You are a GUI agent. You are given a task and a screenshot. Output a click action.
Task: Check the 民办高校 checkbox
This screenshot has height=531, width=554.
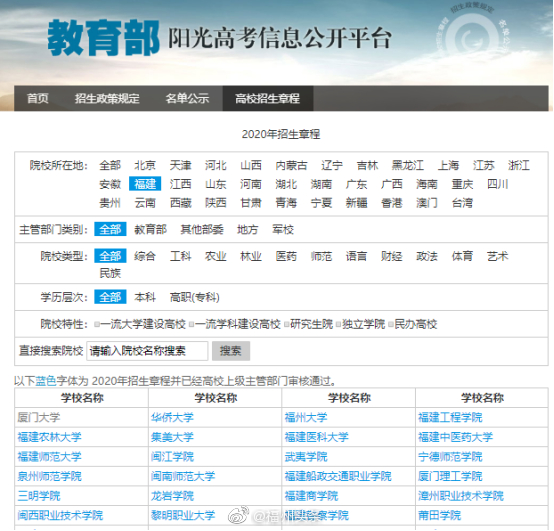click(391, 324)
